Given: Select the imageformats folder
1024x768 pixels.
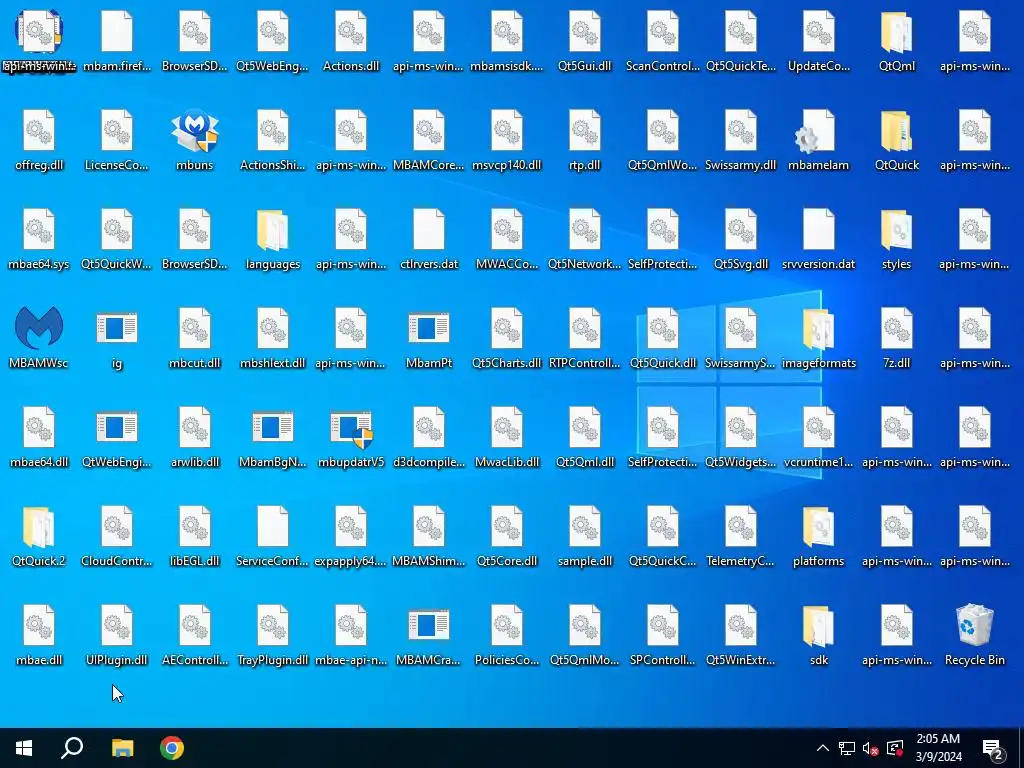Looking at the screenshot, I should tap(818, 328).
